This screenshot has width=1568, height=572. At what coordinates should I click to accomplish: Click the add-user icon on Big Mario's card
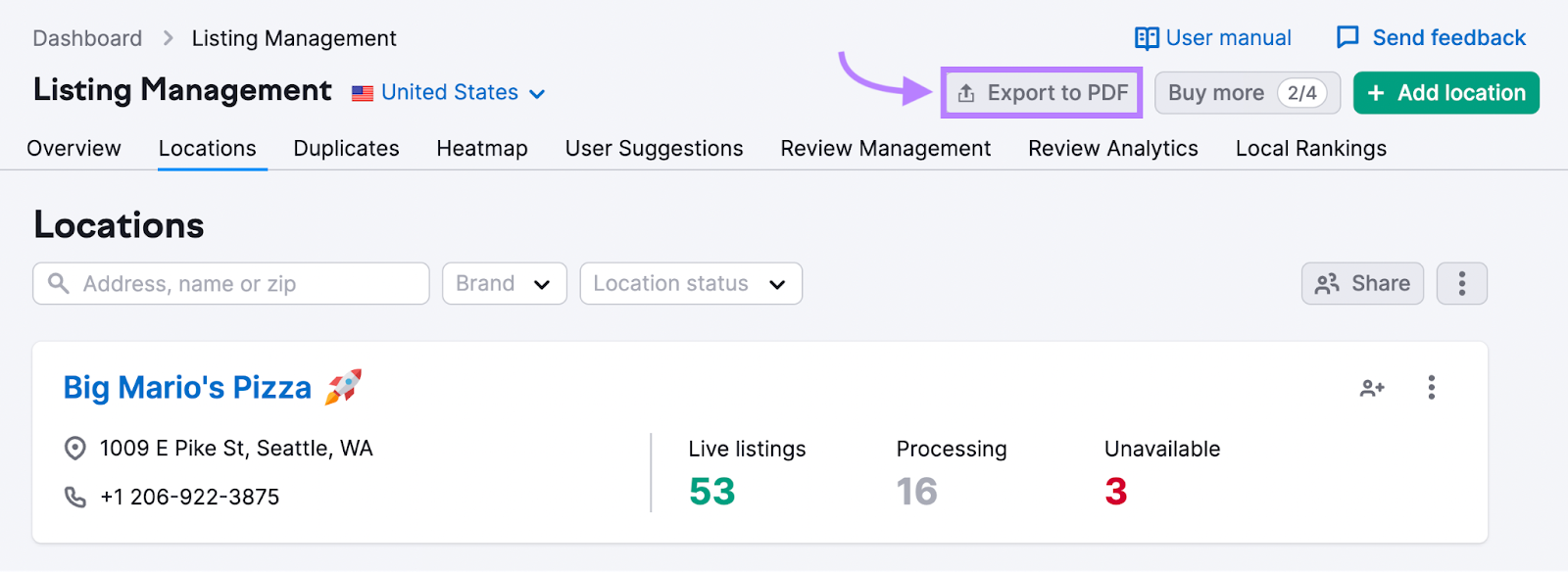(1372, 388)
